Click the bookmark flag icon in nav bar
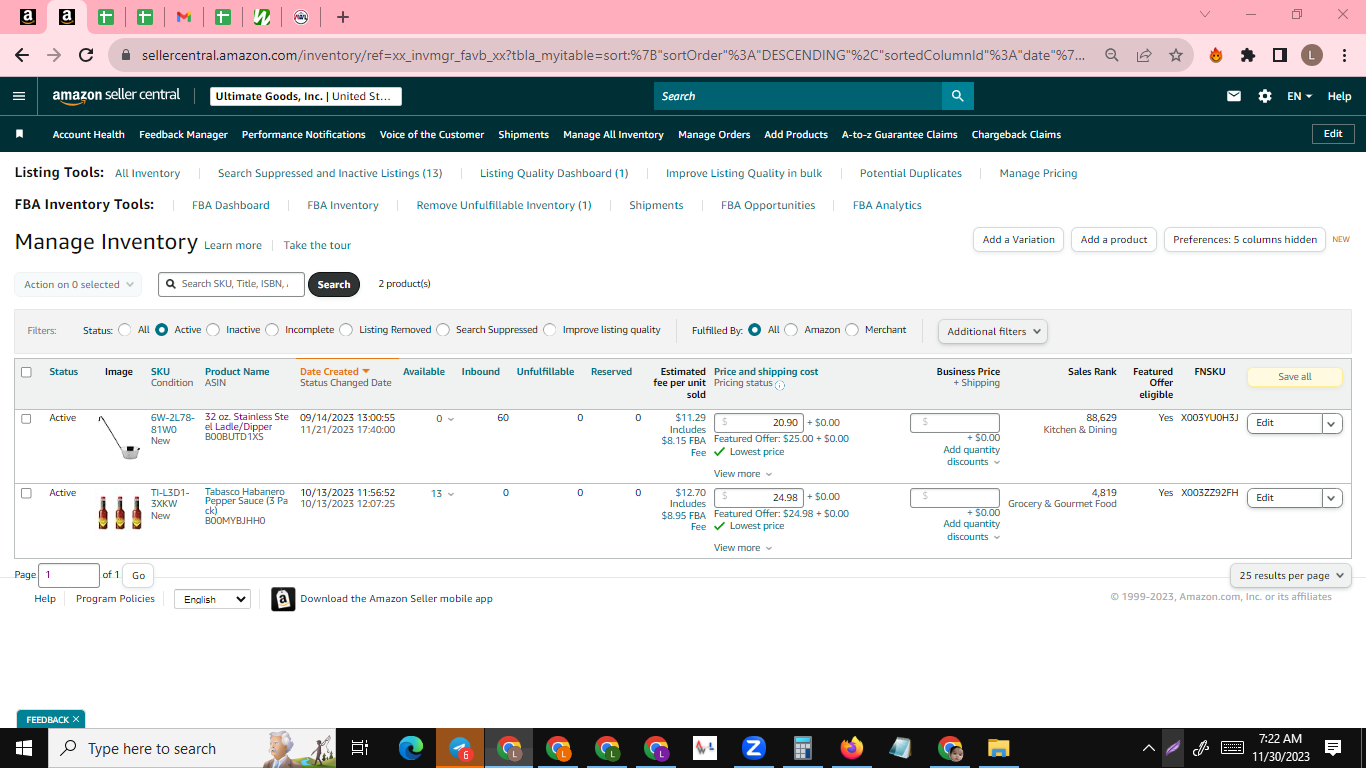The image size is (1366, 768). point(19,134)
